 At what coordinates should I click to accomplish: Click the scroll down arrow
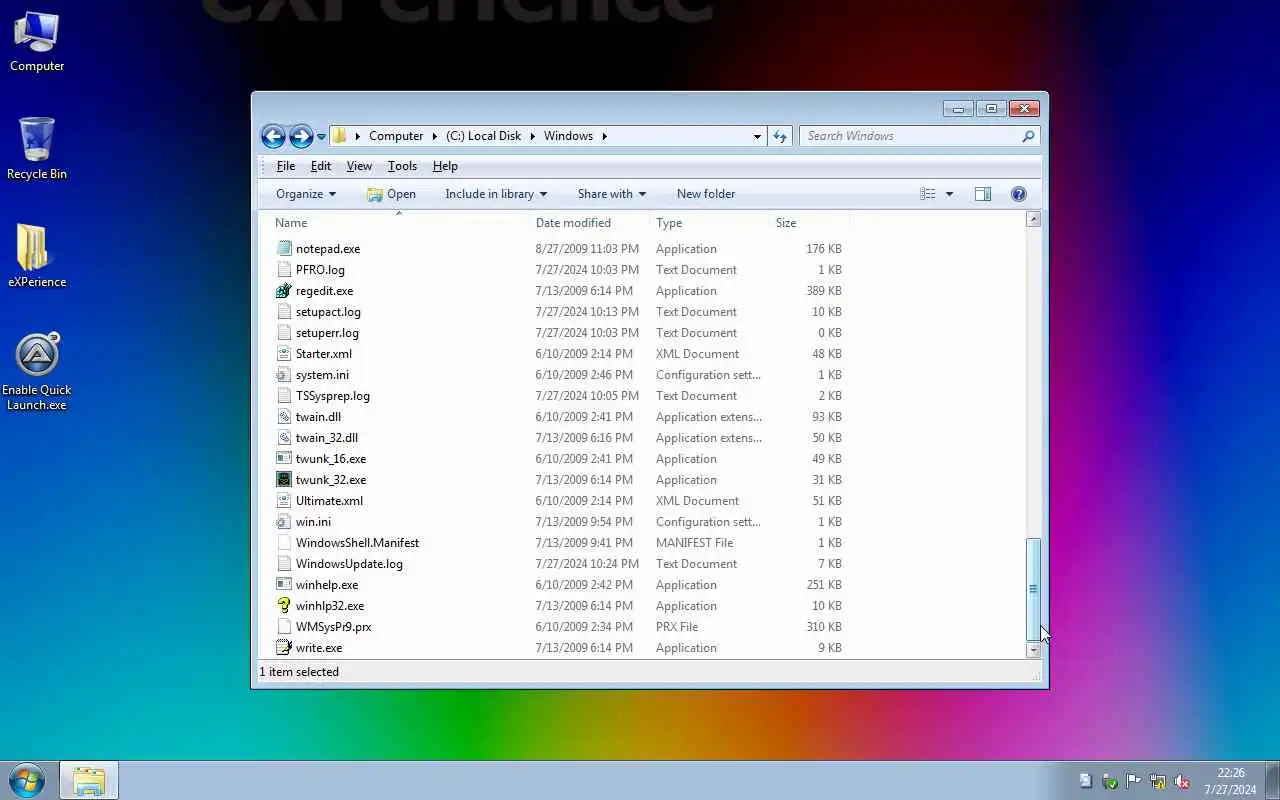[1034, 650]
